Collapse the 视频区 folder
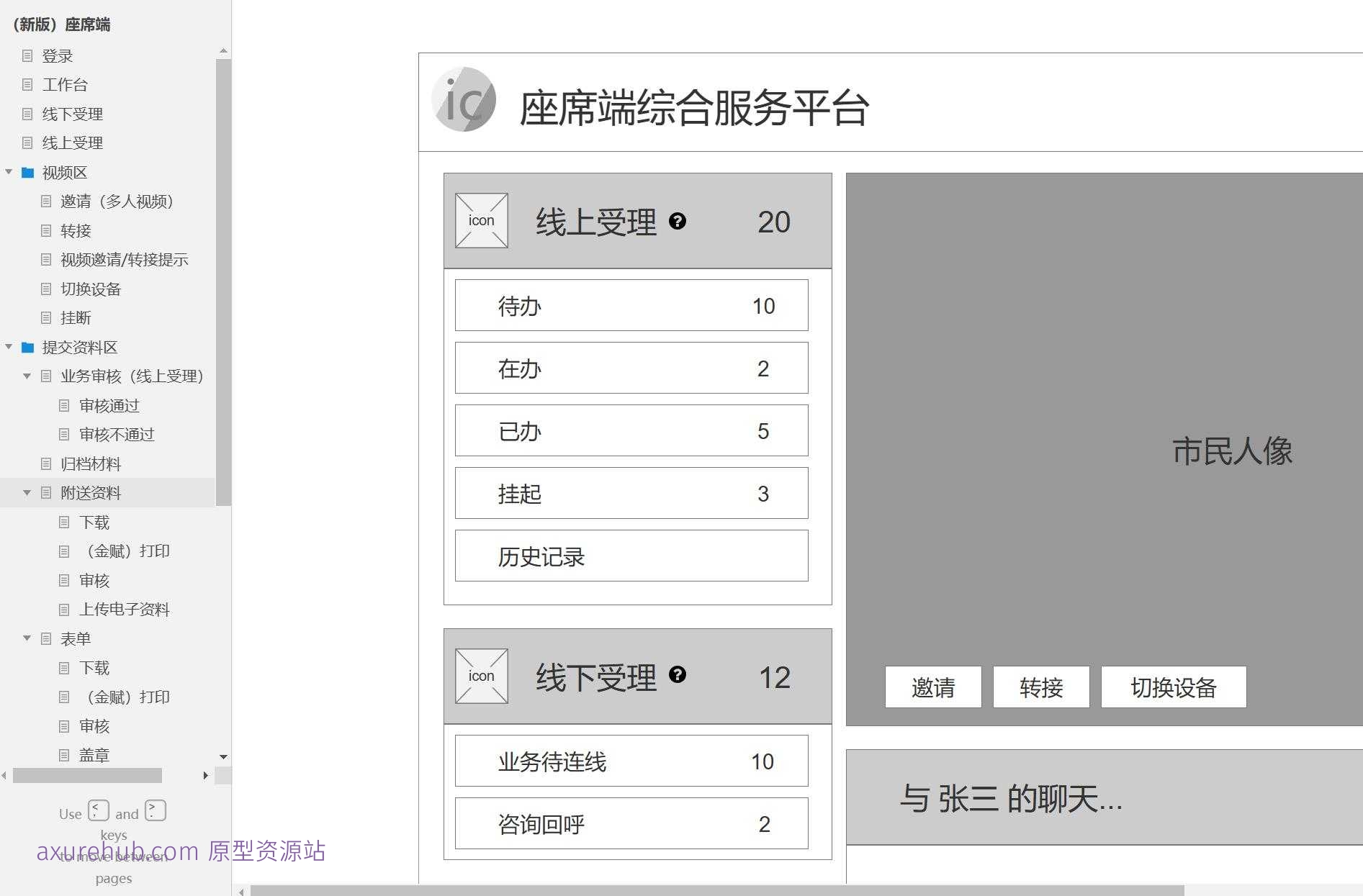Image resolution: width=1363 pixels, height=896 pixels. click(9, 173)
